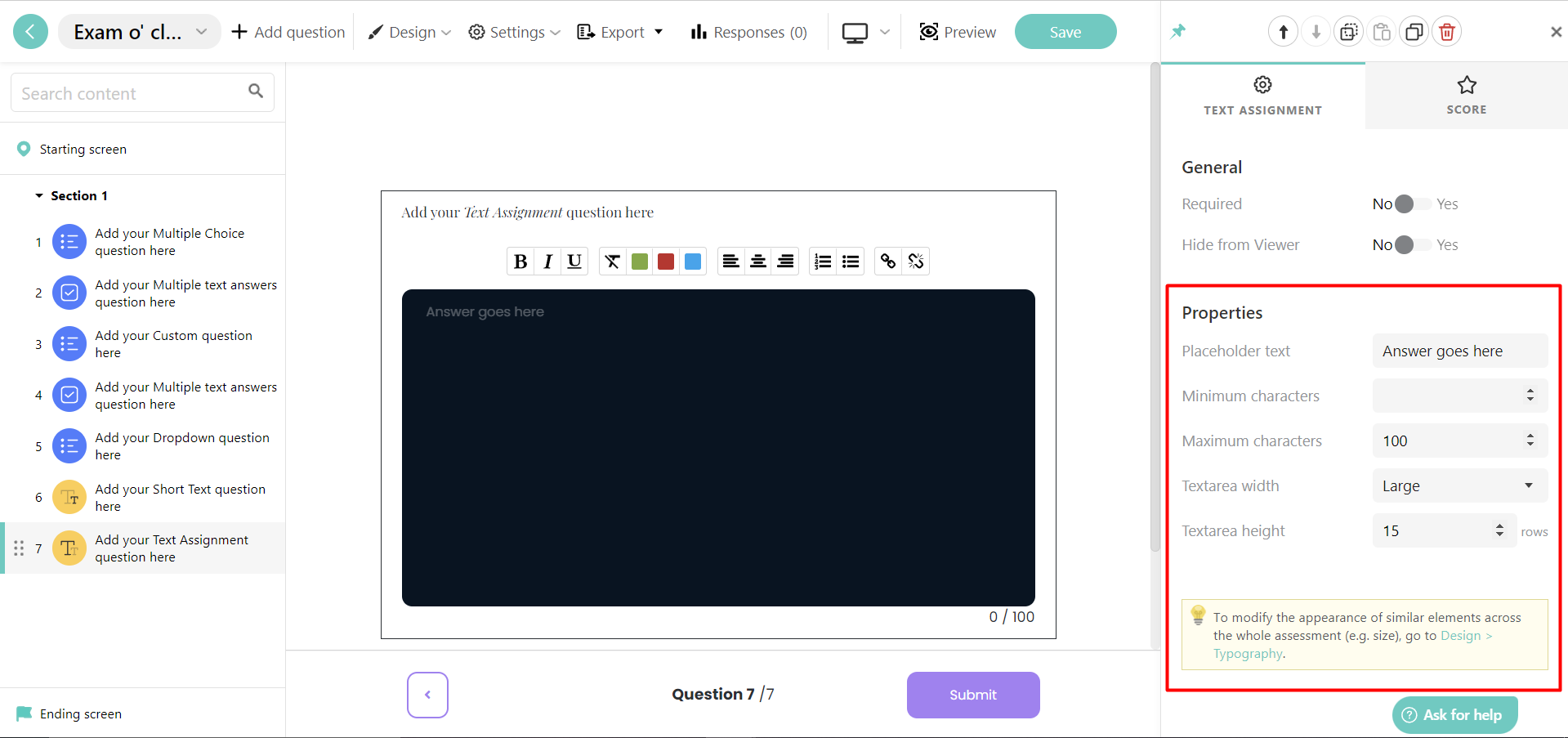1568x738 pixels.
Task: Click the Ask for help button
Action: coord(1454,714)
